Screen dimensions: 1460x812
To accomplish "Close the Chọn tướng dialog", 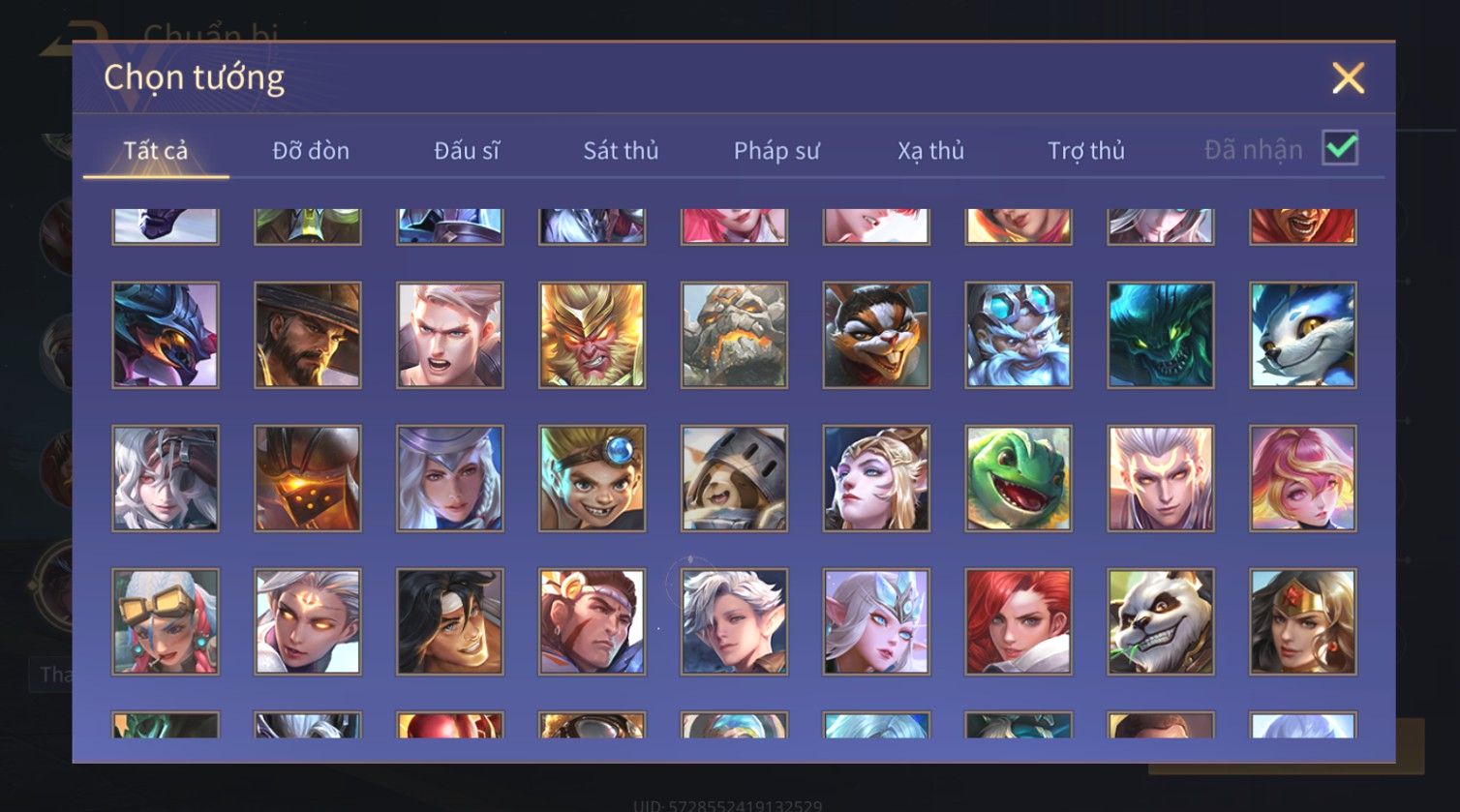I will point(1348,77).
